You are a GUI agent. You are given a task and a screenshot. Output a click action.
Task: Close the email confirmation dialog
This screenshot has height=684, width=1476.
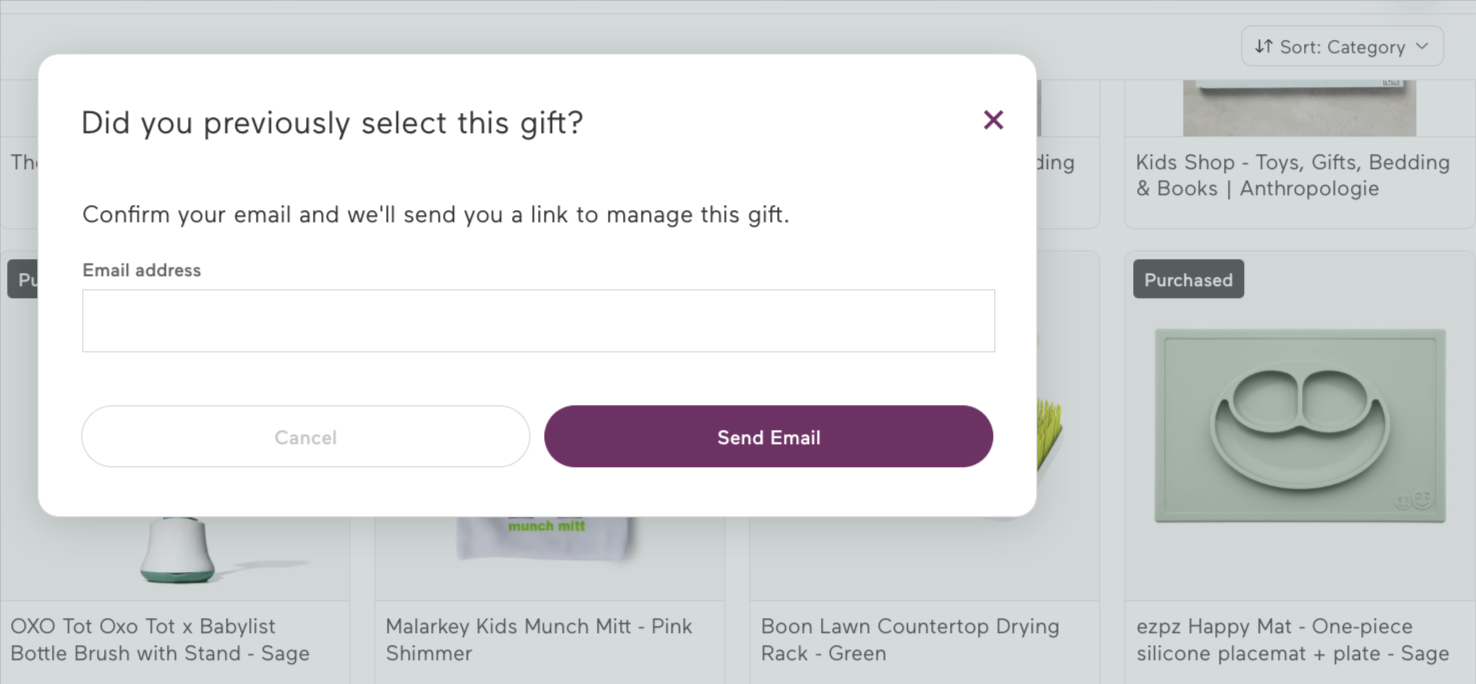coord(993,119)
